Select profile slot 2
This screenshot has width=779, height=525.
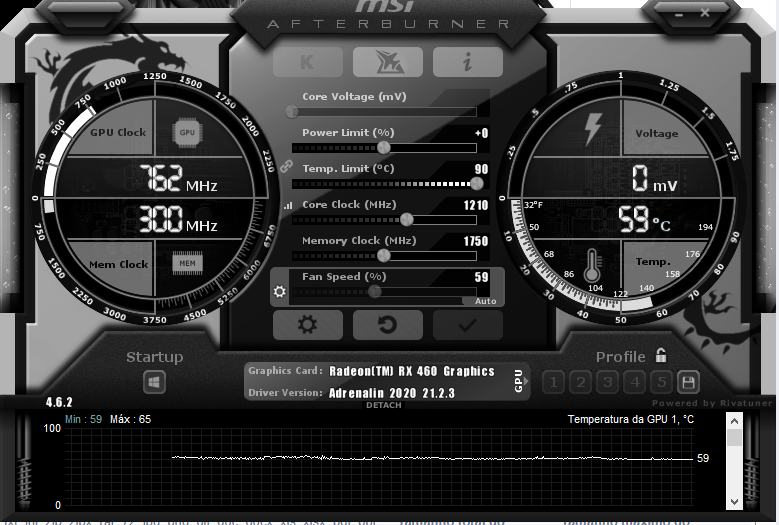580,382
